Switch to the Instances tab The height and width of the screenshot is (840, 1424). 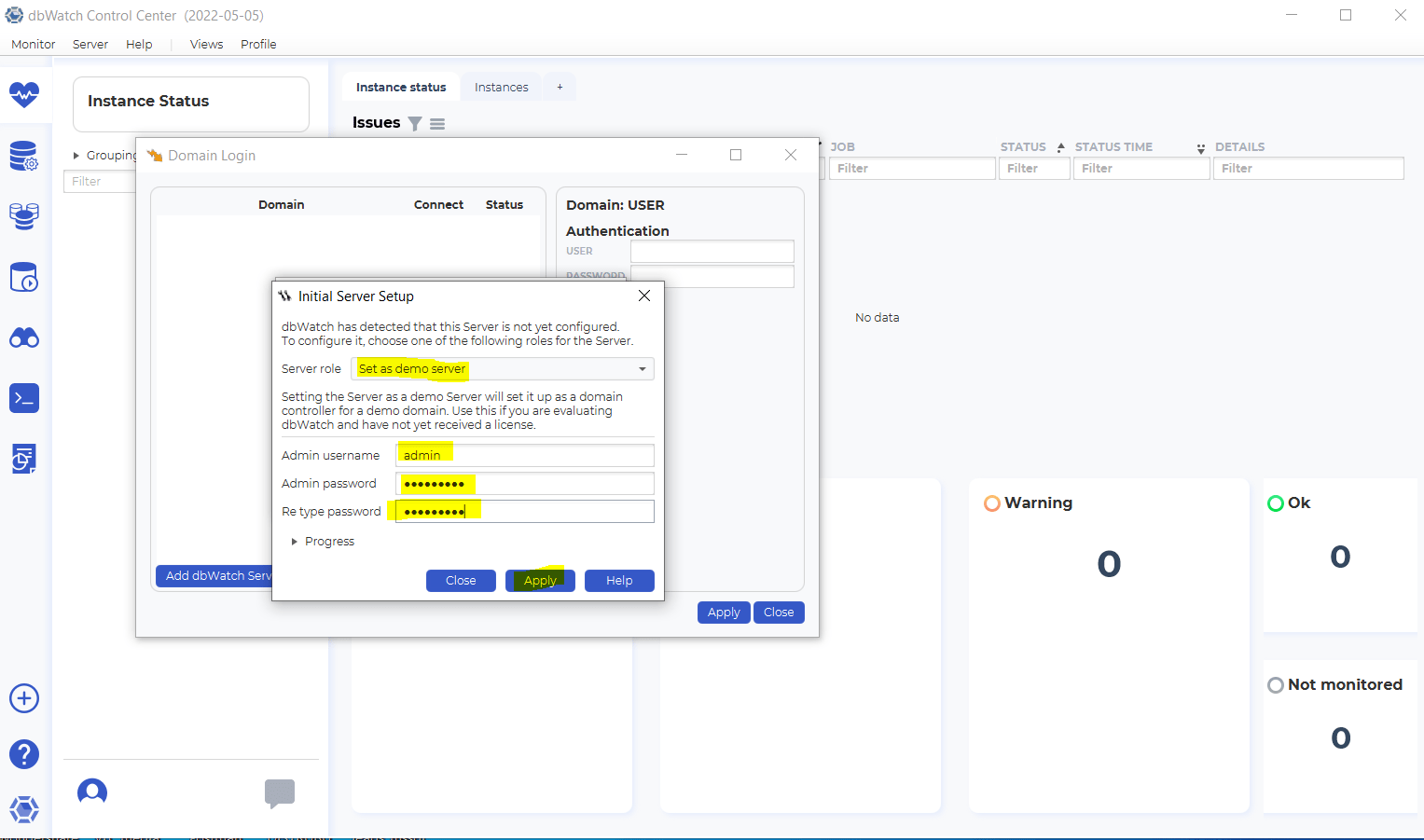(x=501, y=86)
